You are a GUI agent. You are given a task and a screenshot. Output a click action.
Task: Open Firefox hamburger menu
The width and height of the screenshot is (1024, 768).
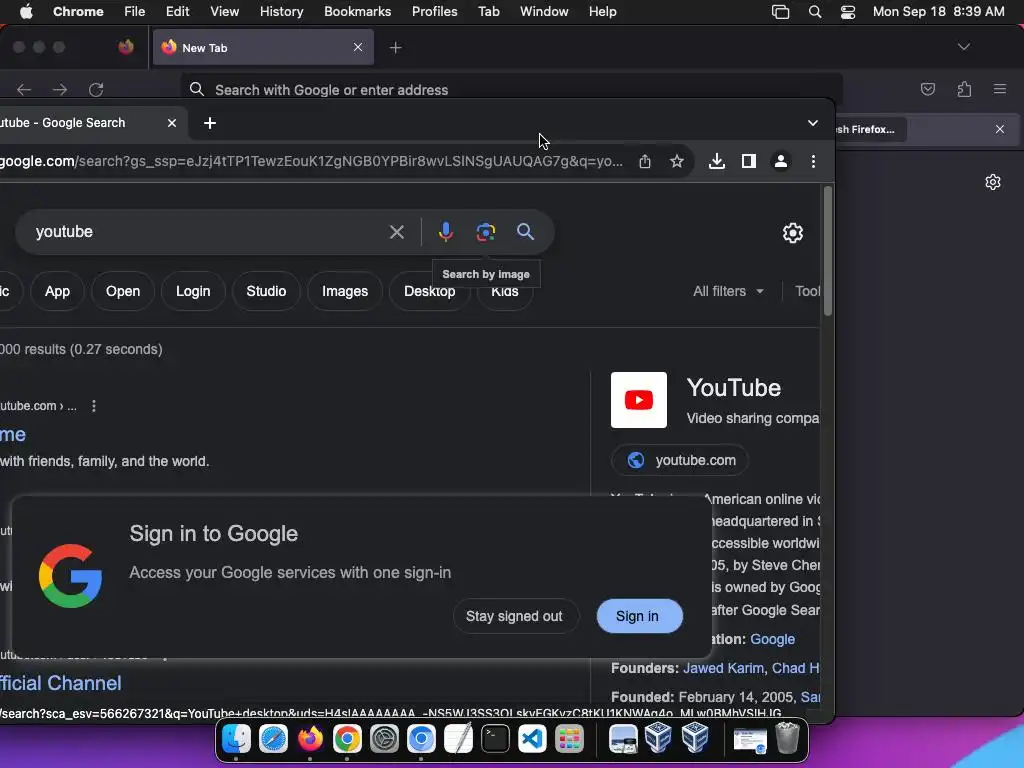pos(1000,89)
